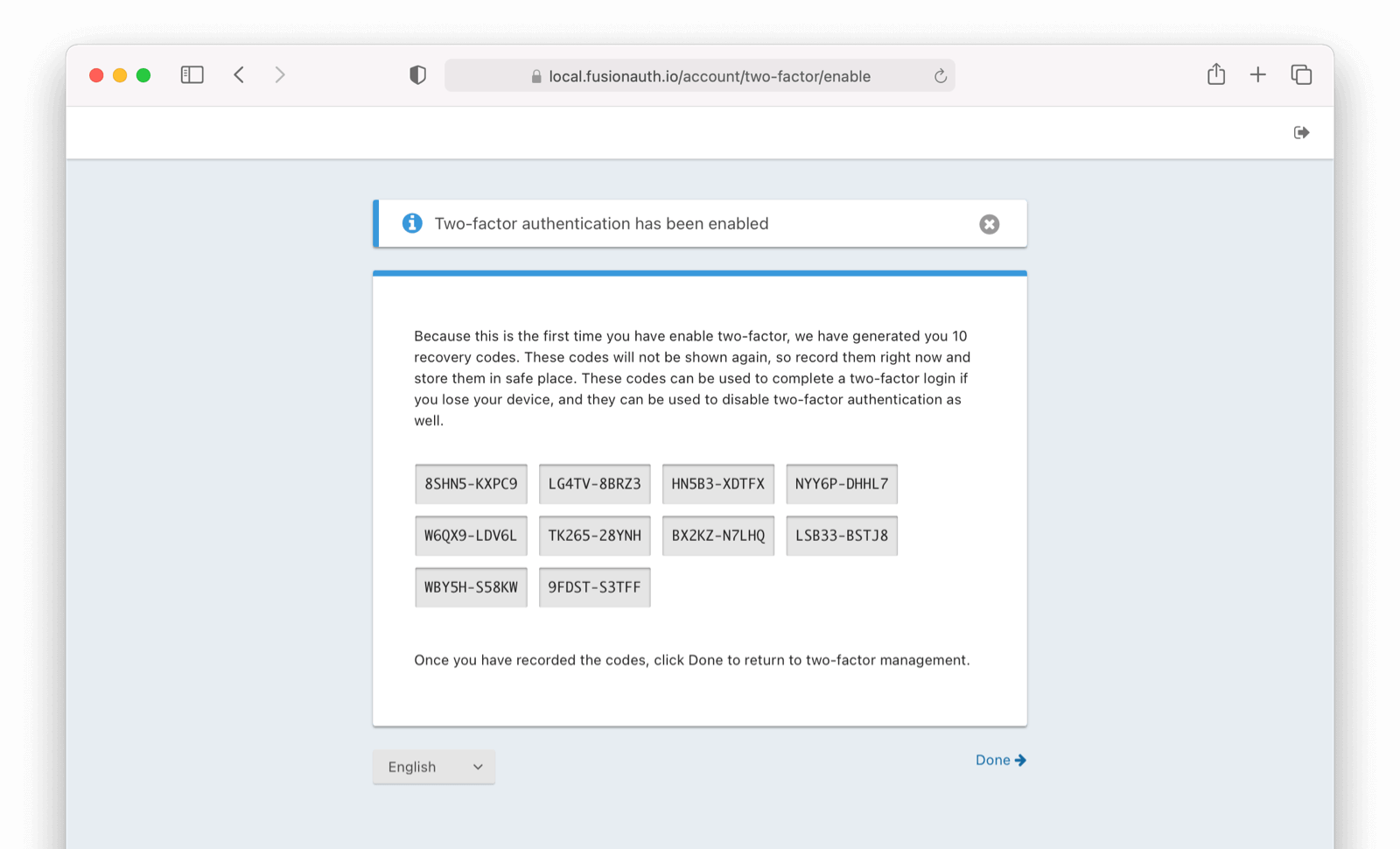Click the logout icon in page header
Image resolution: width=1400 pixels, height=849 pixels.
coord(1301,132)
